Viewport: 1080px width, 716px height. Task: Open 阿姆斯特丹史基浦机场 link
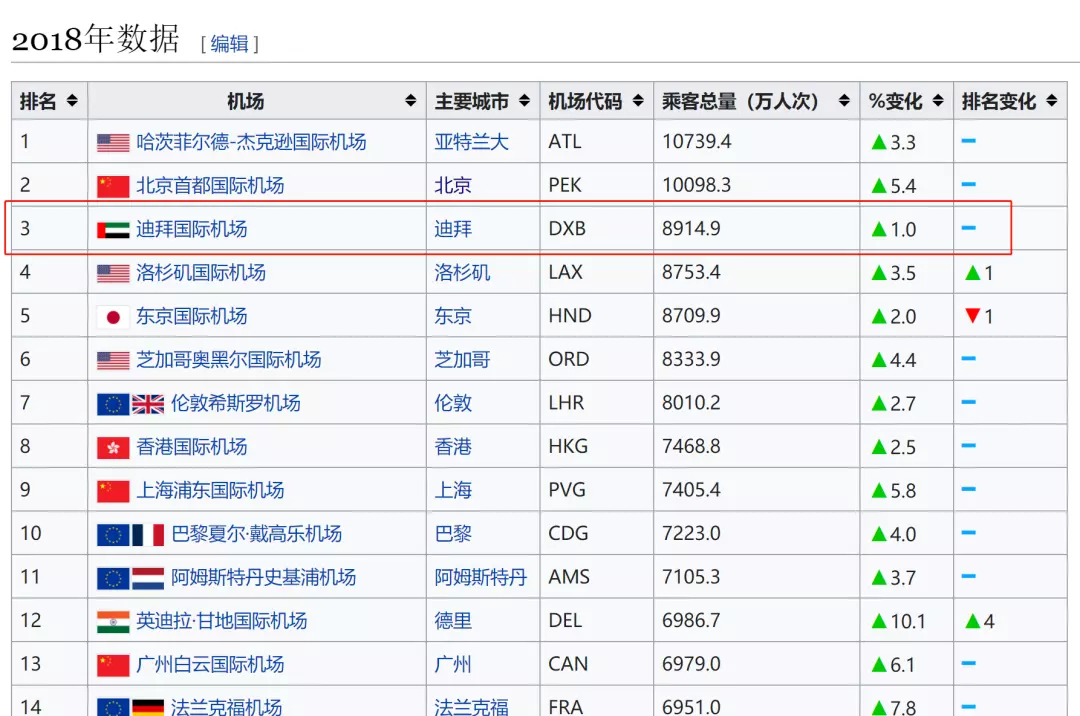click(264, 577)
